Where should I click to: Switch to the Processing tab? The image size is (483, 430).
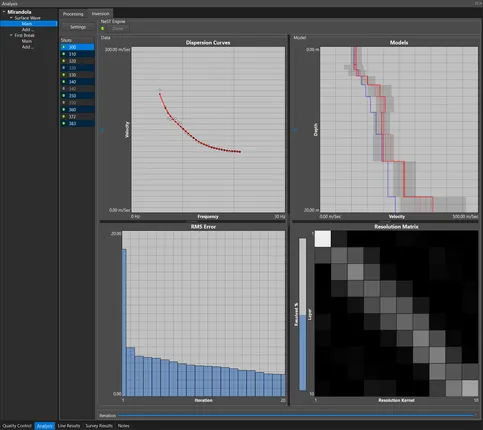click(x=73, y=14)
